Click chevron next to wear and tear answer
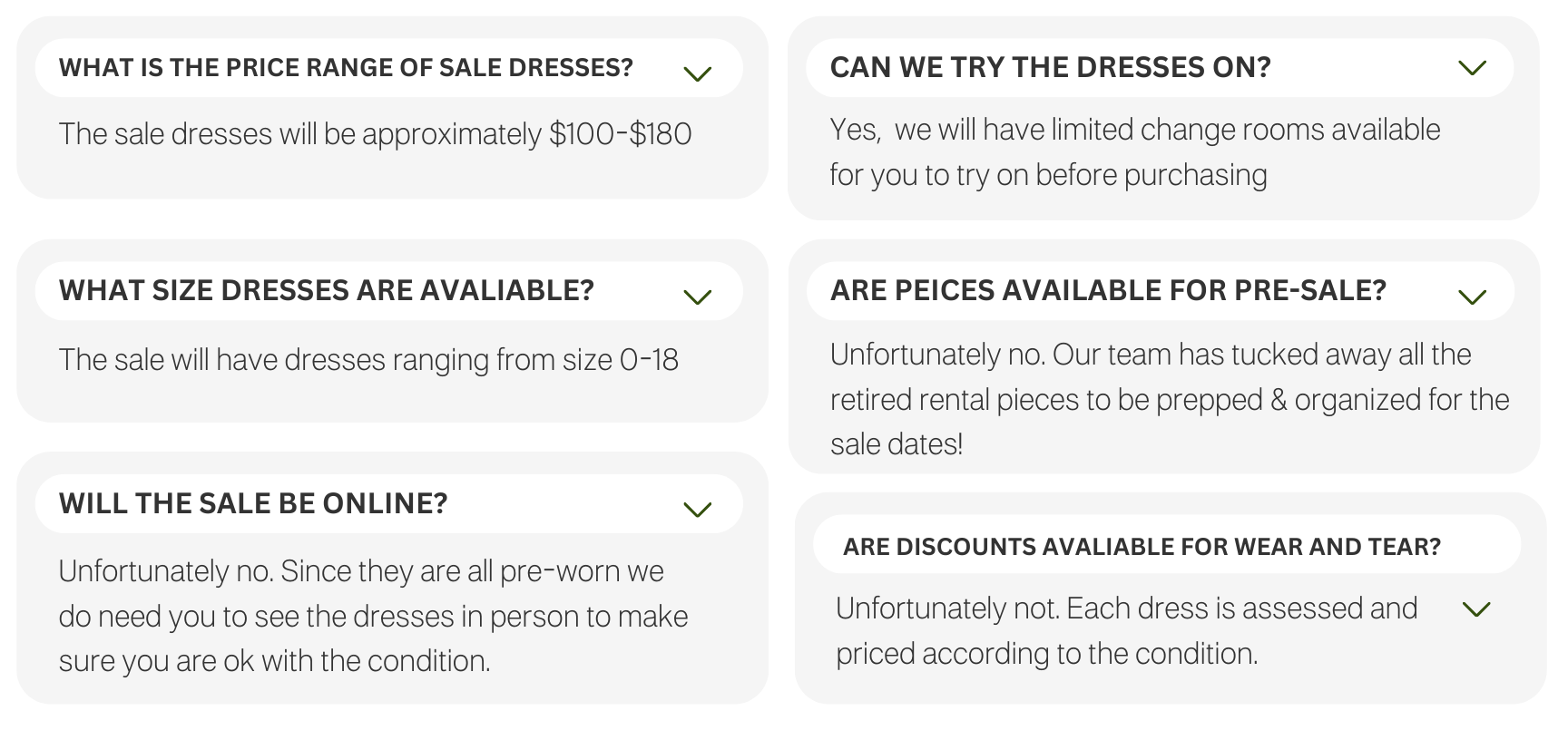The height and width of the screenshot is (730, 1568). tap(1477, 609)
